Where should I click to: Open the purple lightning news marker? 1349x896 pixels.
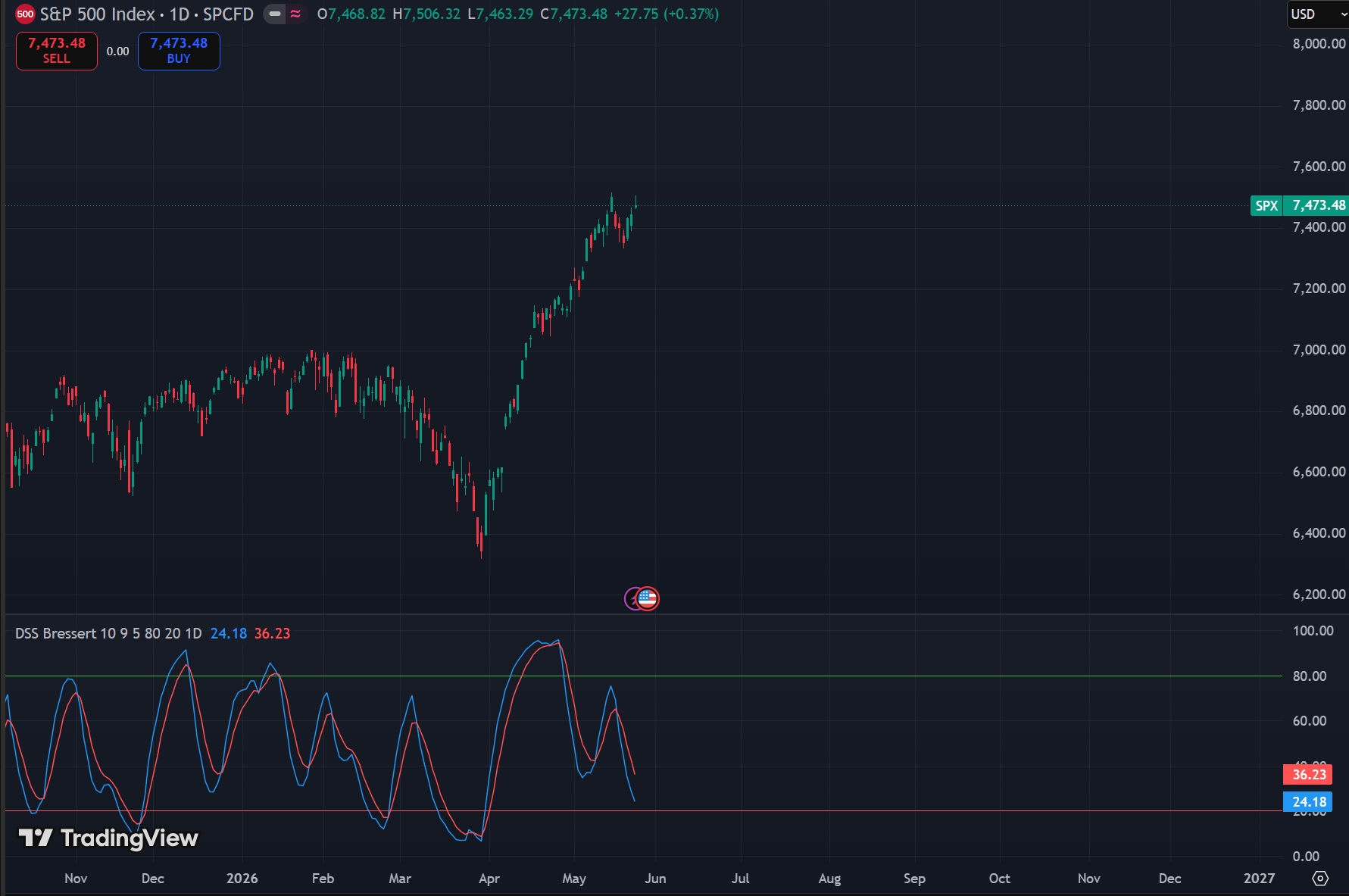(x=630, y=599)
